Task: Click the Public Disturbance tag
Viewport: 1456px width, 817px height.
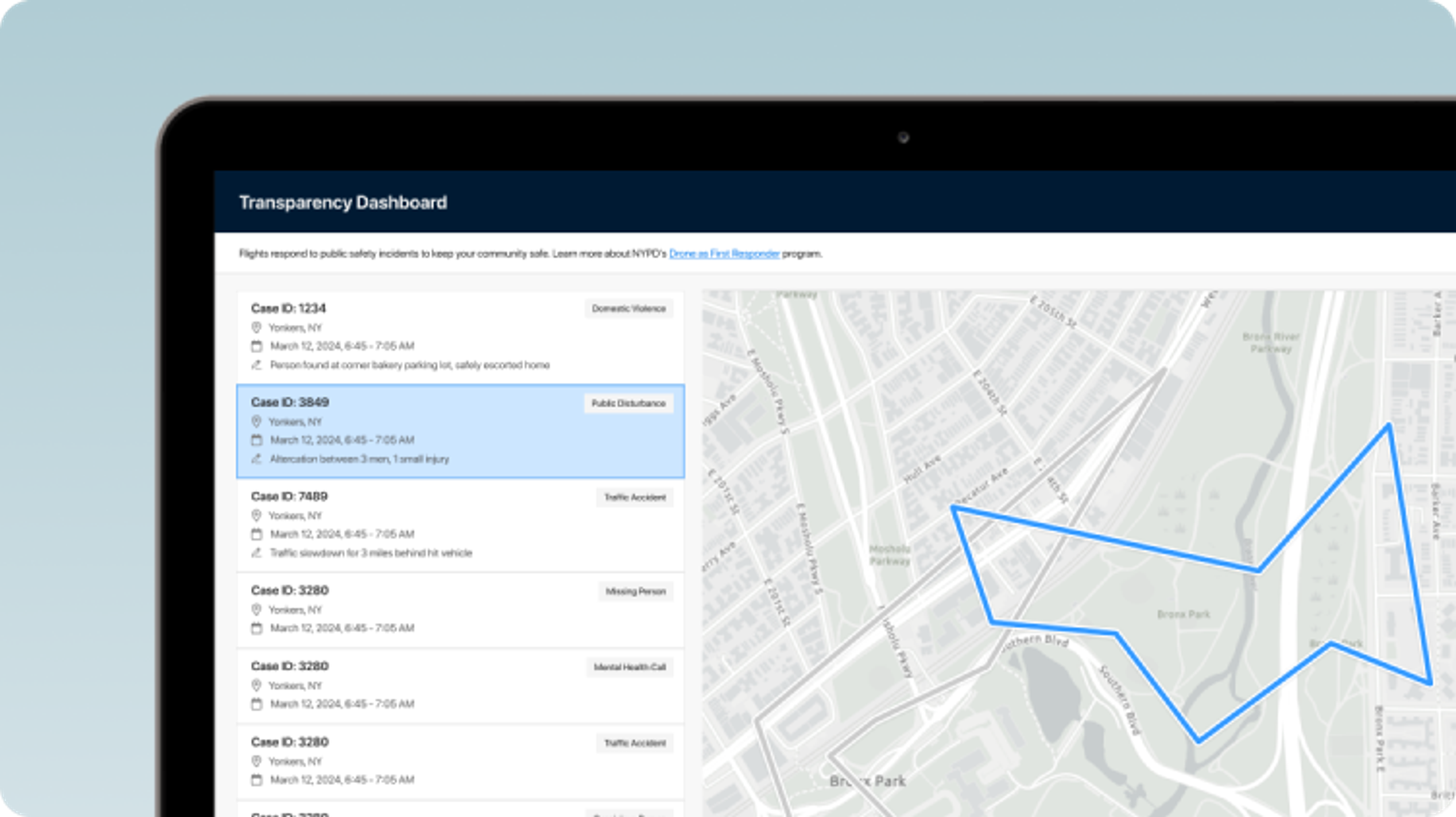Action: (628, 404)
